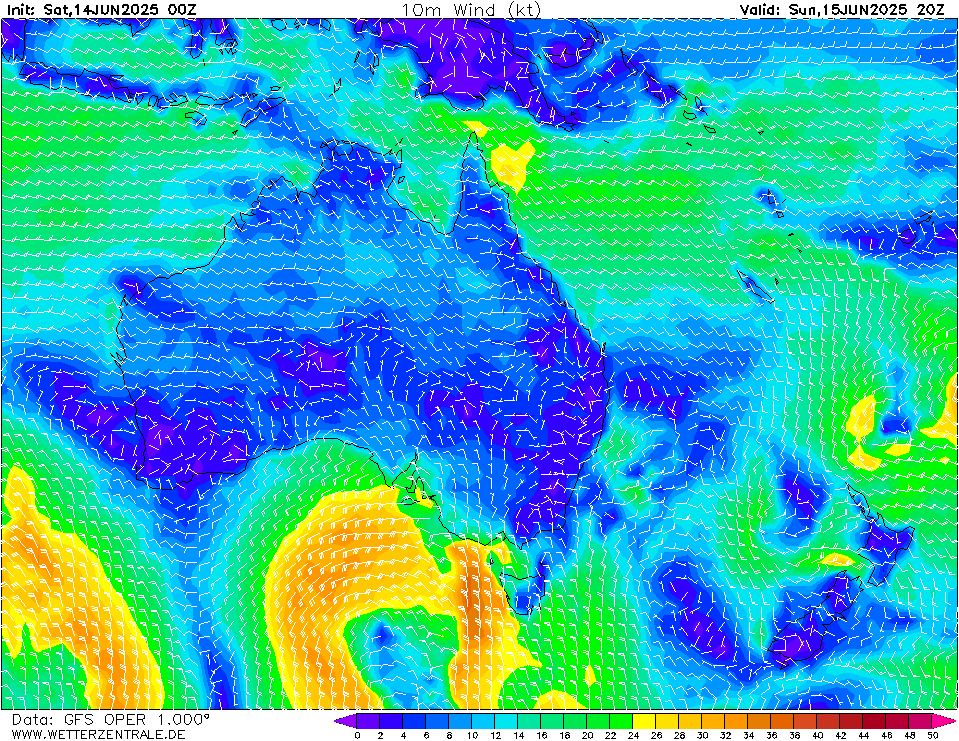This screenshot has width=959, height=741.
Task: Click the legend label '40'
Action: tap(817, 735)
